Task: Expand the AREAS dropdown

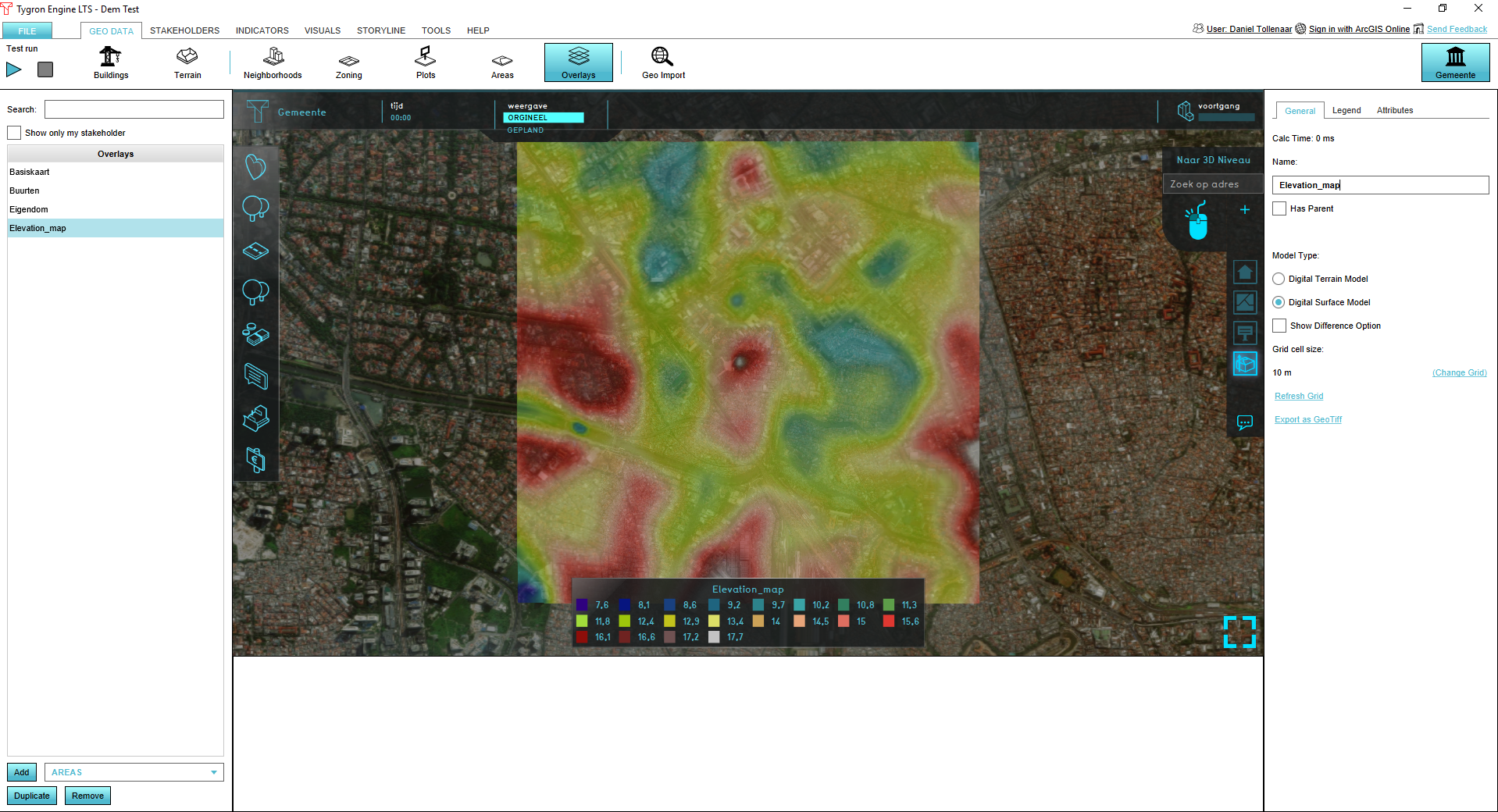Action: pos(213,772)
